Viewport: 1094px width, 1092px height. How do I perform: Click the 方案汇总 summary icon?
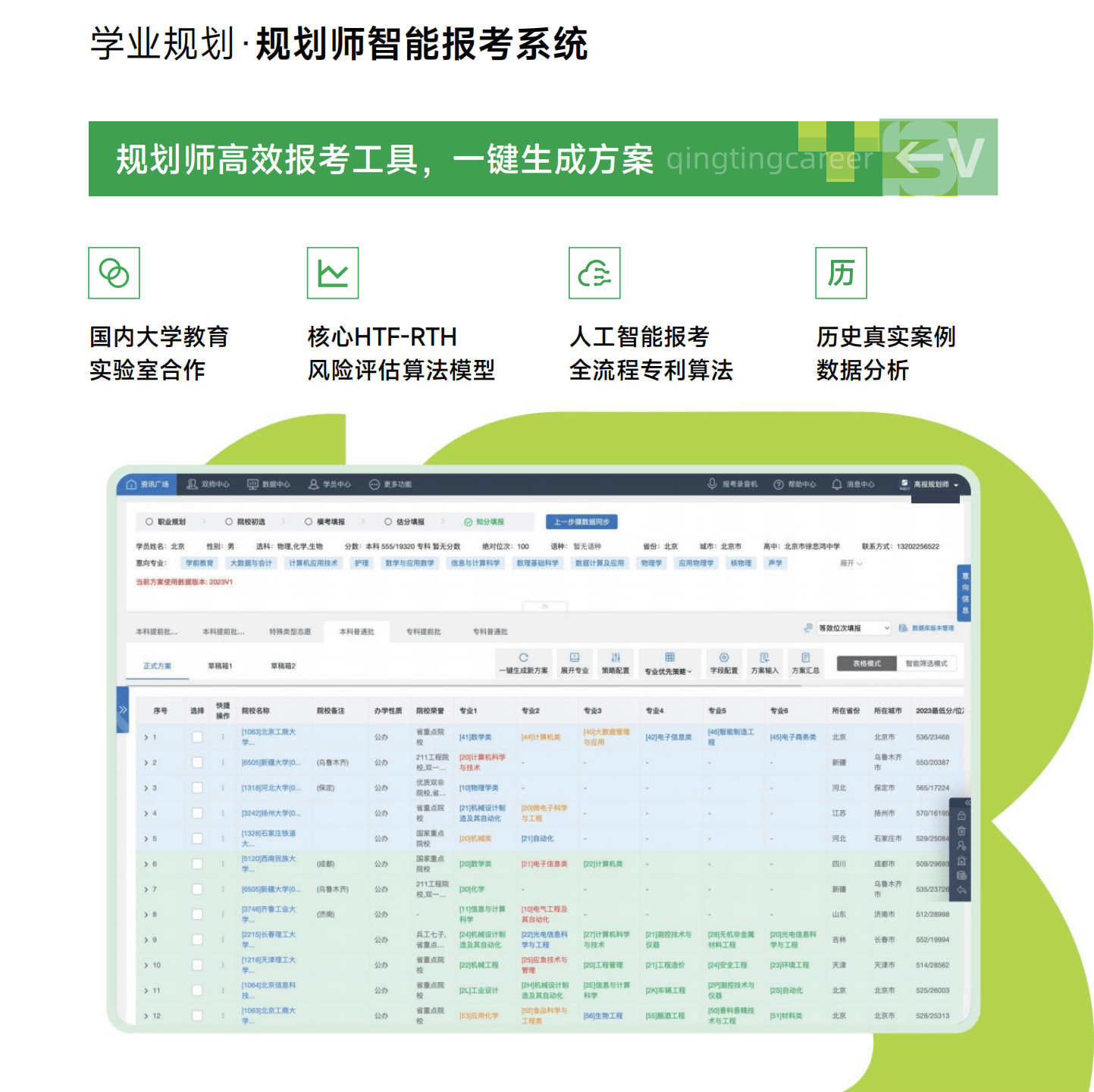click(805, 658)
